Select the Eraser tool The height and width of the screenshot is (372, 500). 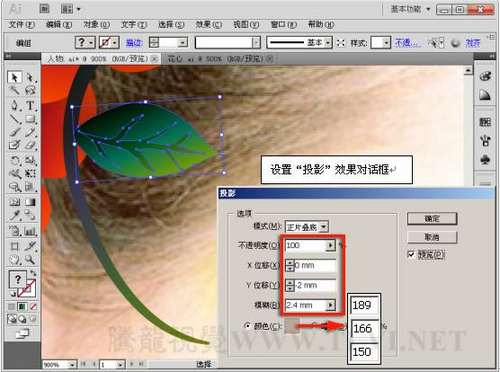(x=30, y=145)
